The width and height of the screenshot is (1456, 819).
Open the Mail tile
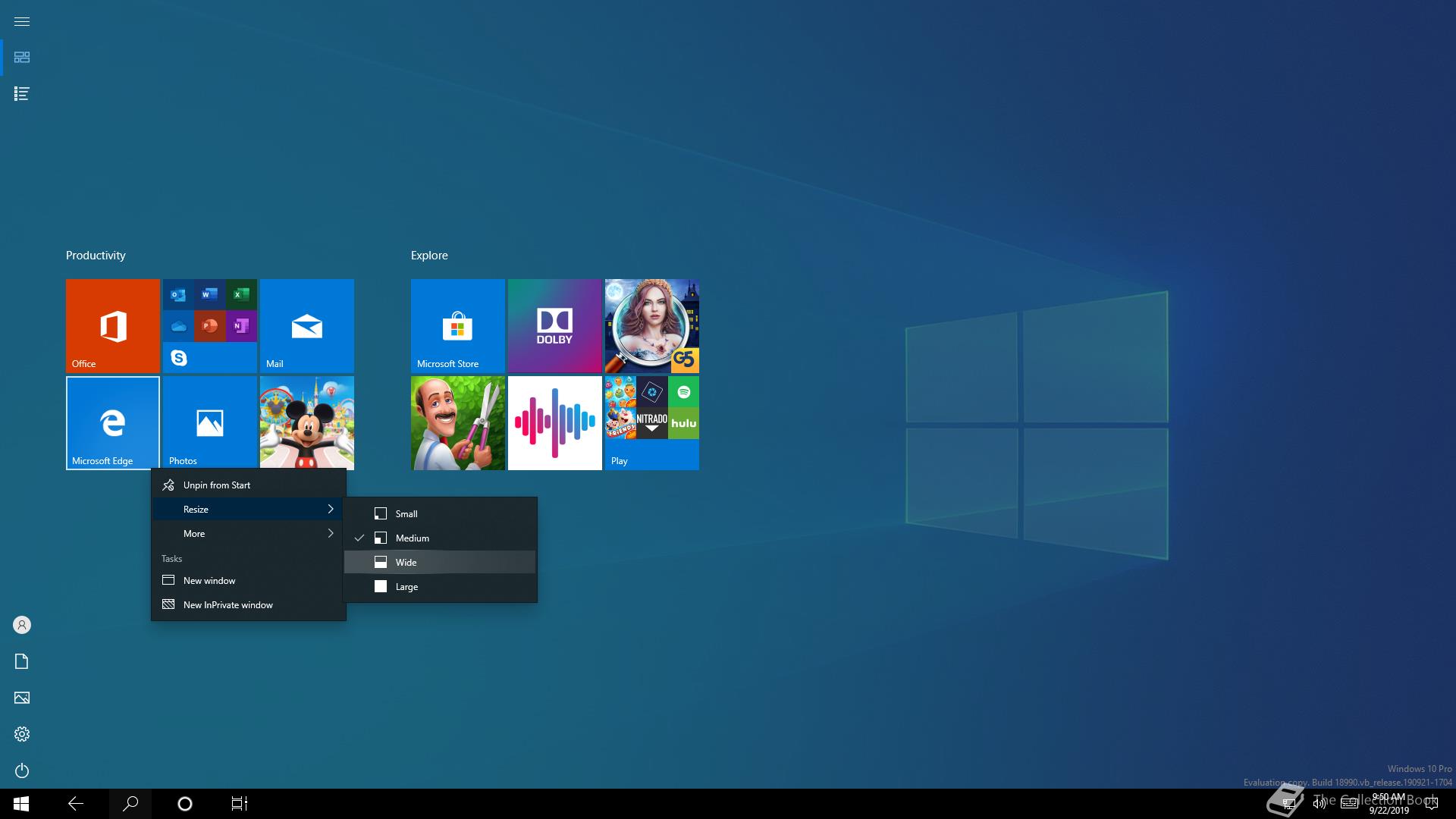[x=307, y=326]
